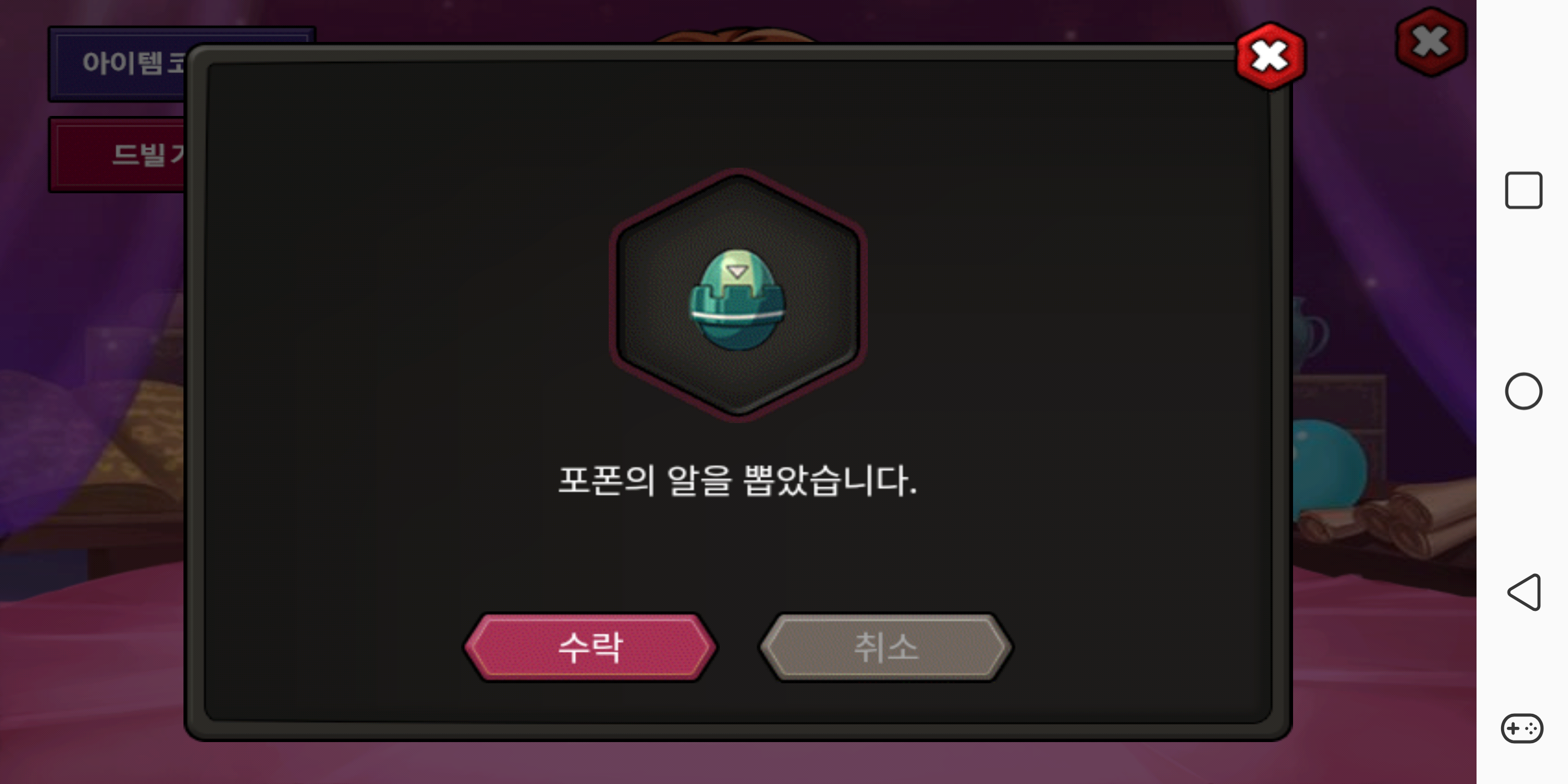Tap the message 포폰의 알을 뽑았습니다.
This screenshot has height=784, width=1568.
[x=738, y=480]
